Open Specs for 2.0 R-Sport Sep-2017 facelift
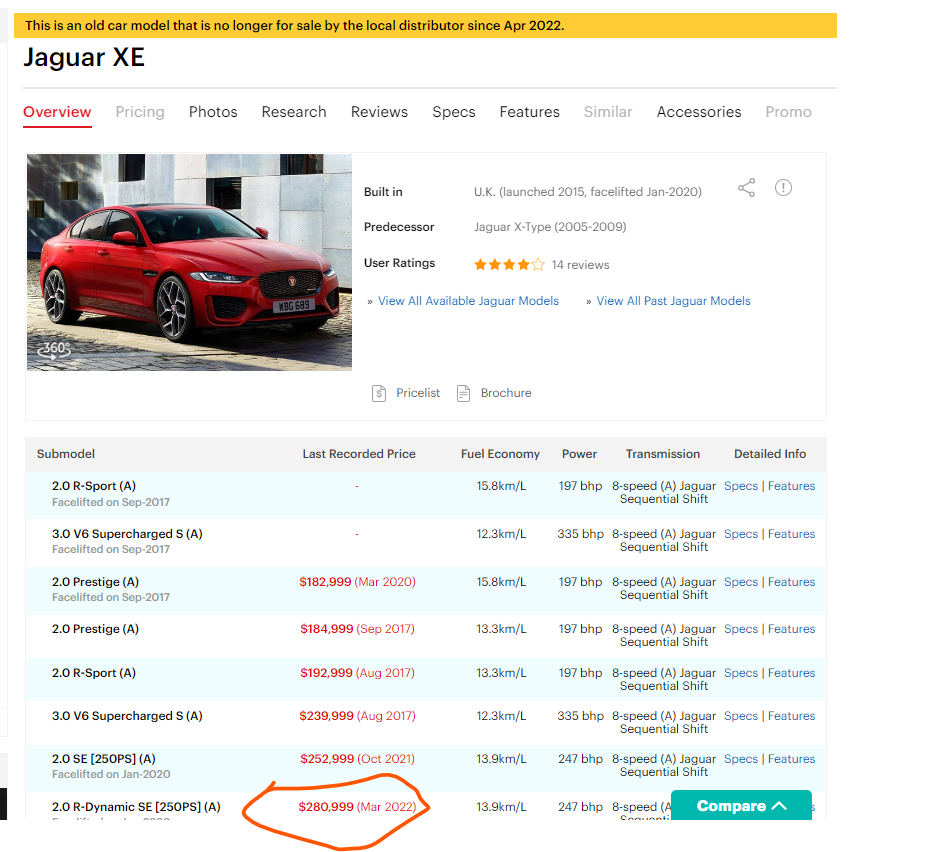 pos(740,486)
